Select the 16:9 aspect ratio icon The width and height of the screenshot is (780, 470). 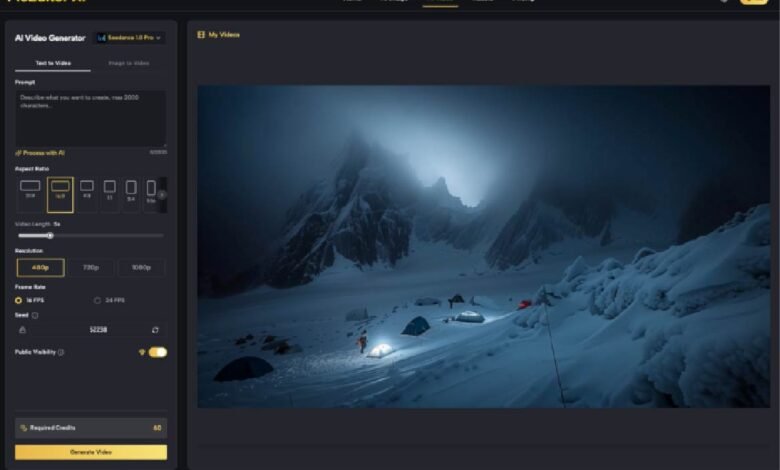[60, 186]
